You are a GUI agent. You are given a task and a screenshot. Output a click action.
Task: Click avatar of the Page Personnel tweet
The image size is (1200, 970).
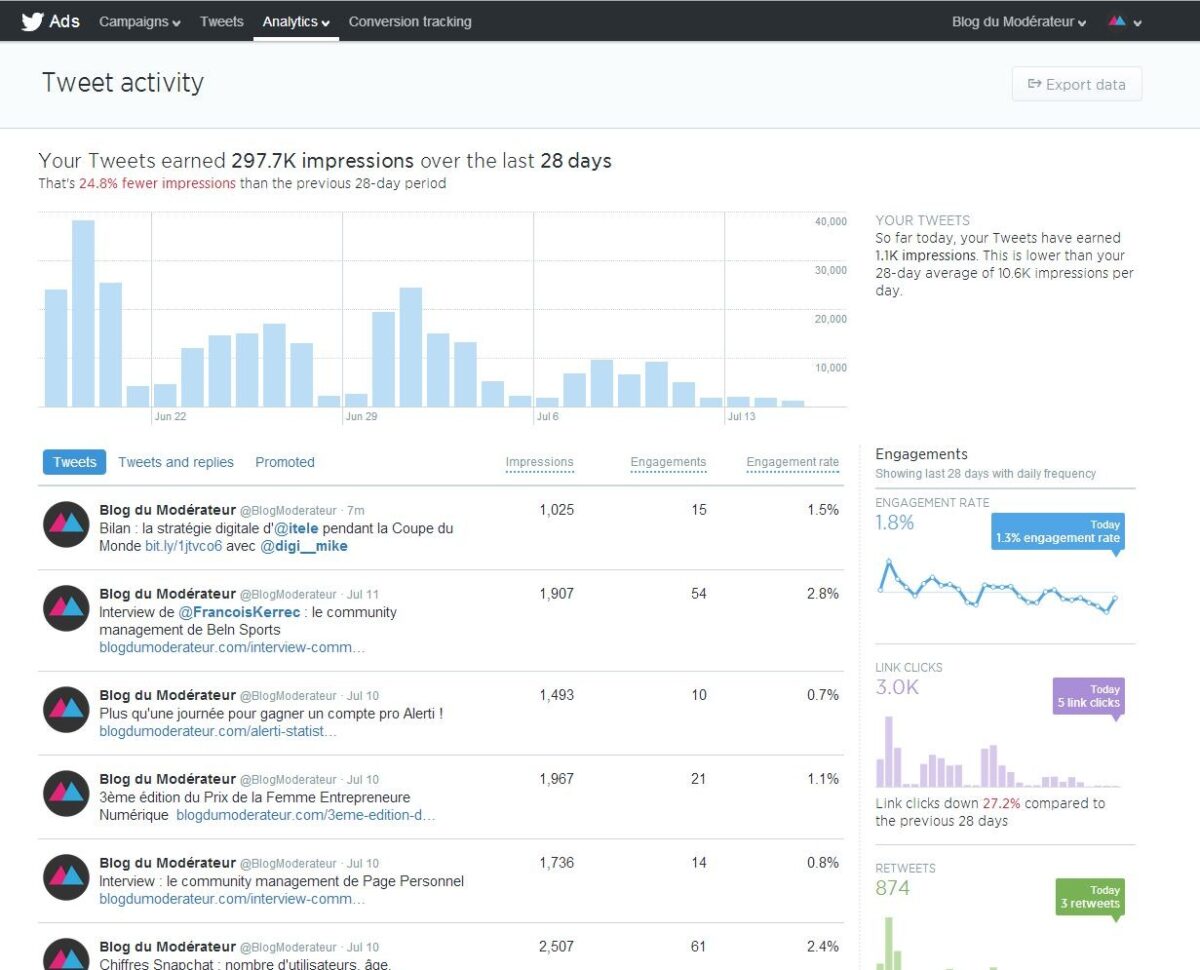coord(67,878)
